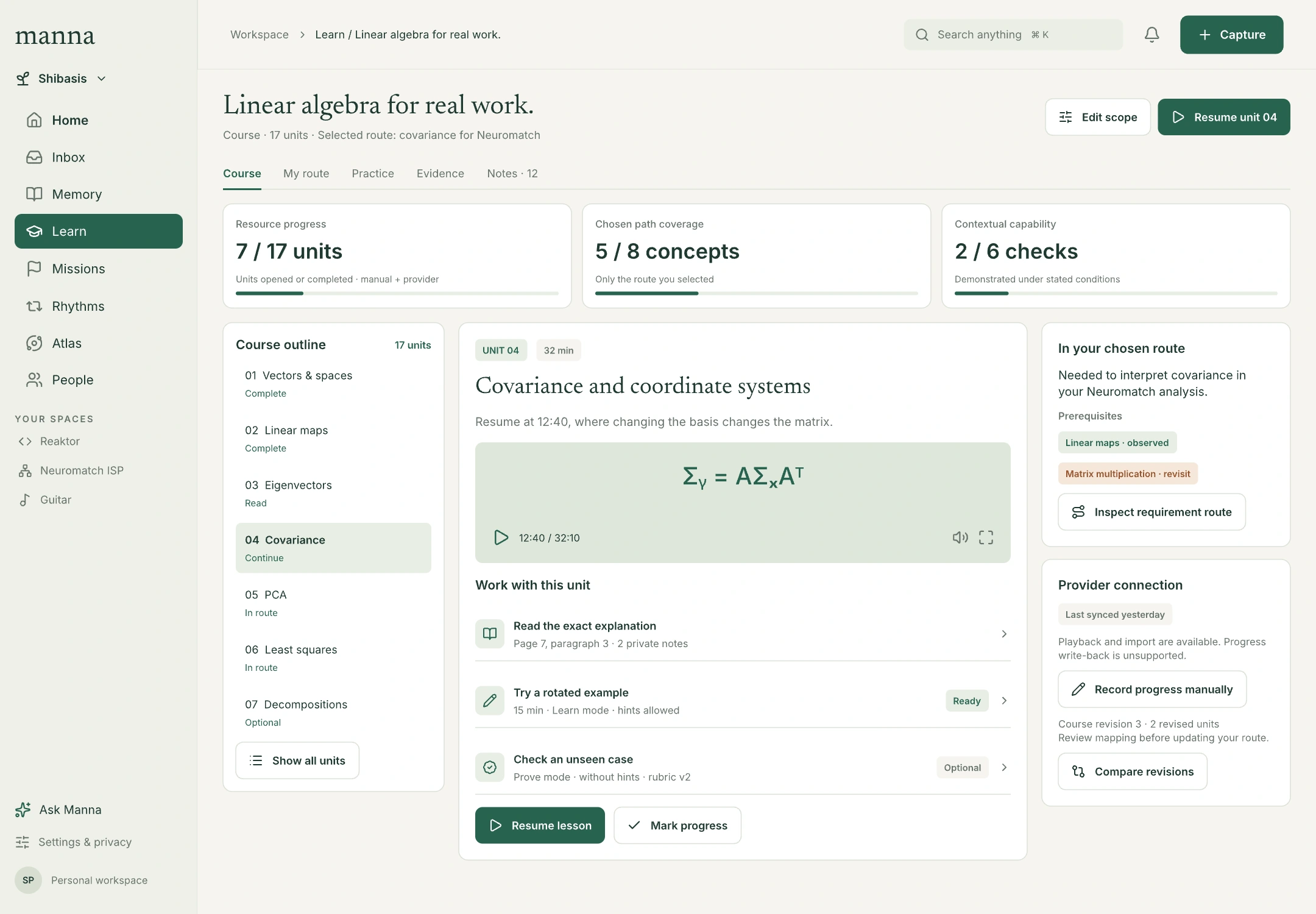Click Compare revisions button

[x=1133, y=771]
